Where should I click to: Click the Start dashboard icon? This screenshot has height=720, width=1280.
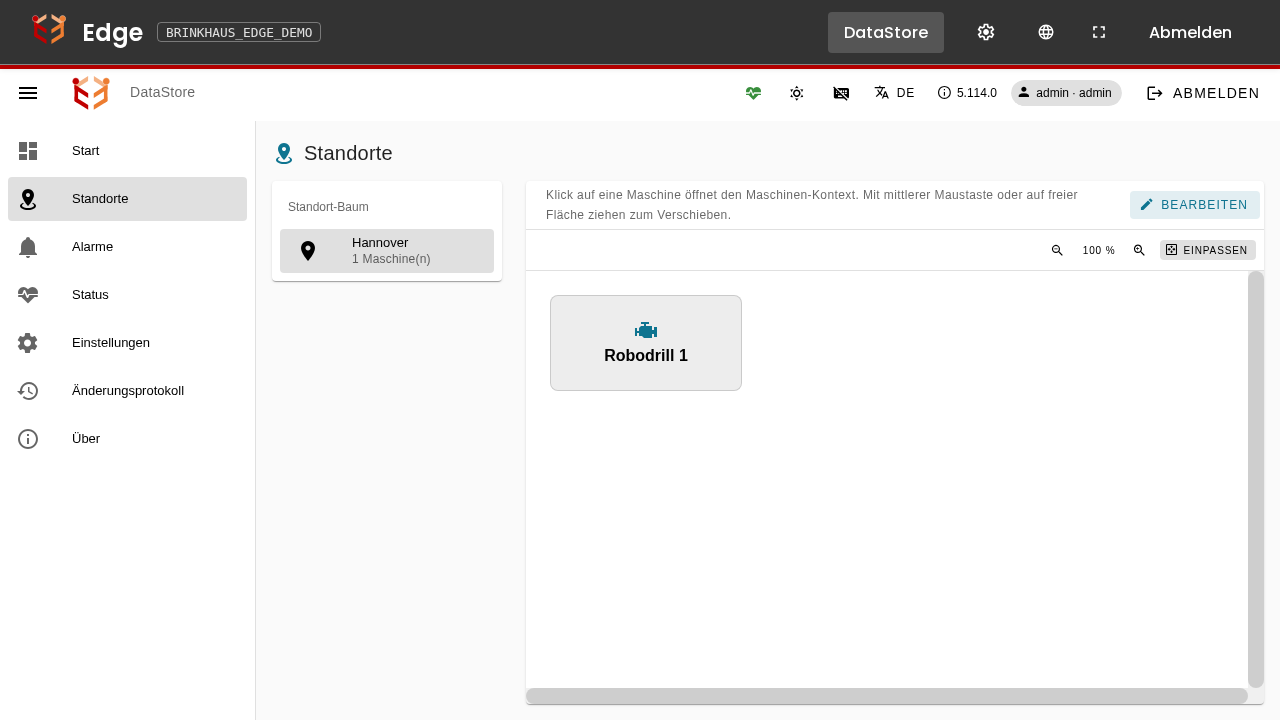28,151
